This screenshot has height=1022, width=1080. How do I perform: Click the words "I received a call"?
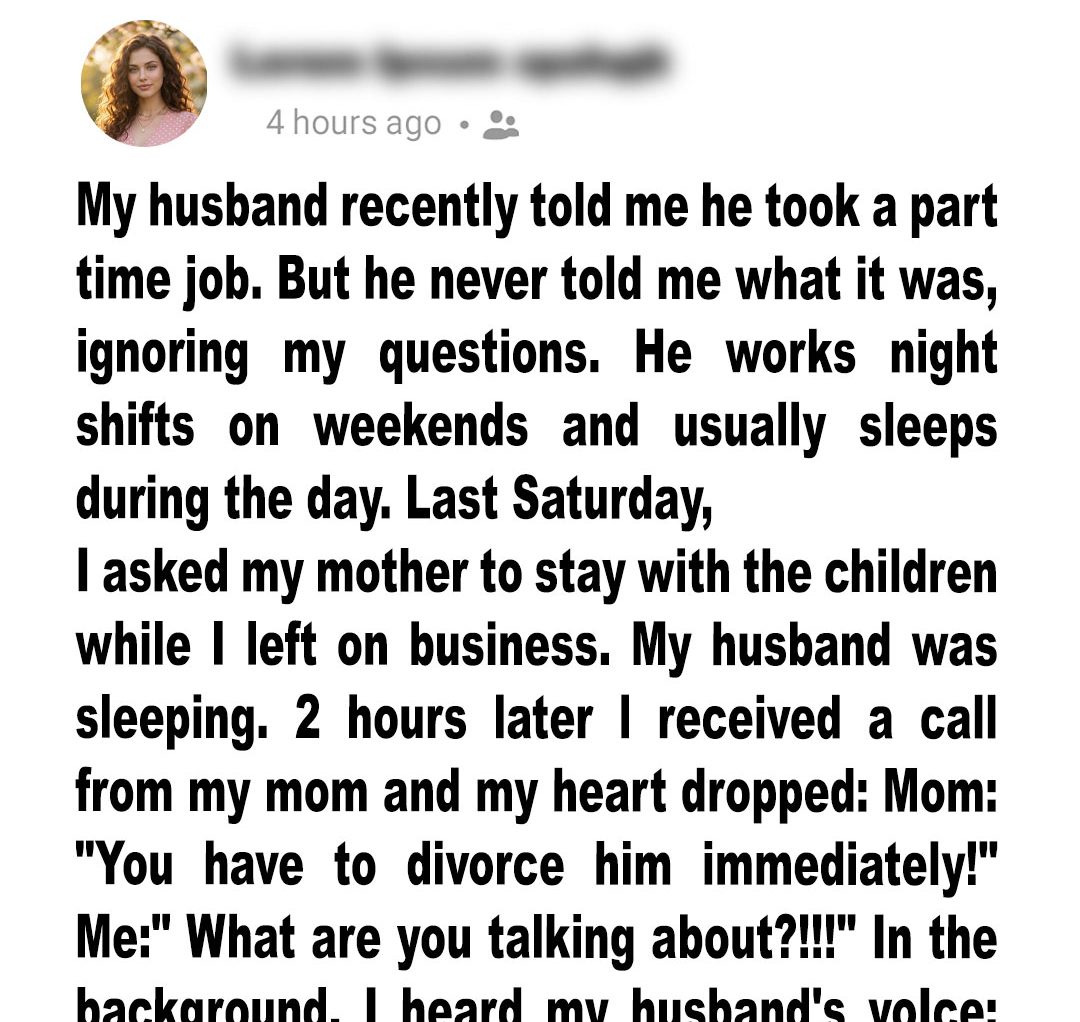(827, 719)
